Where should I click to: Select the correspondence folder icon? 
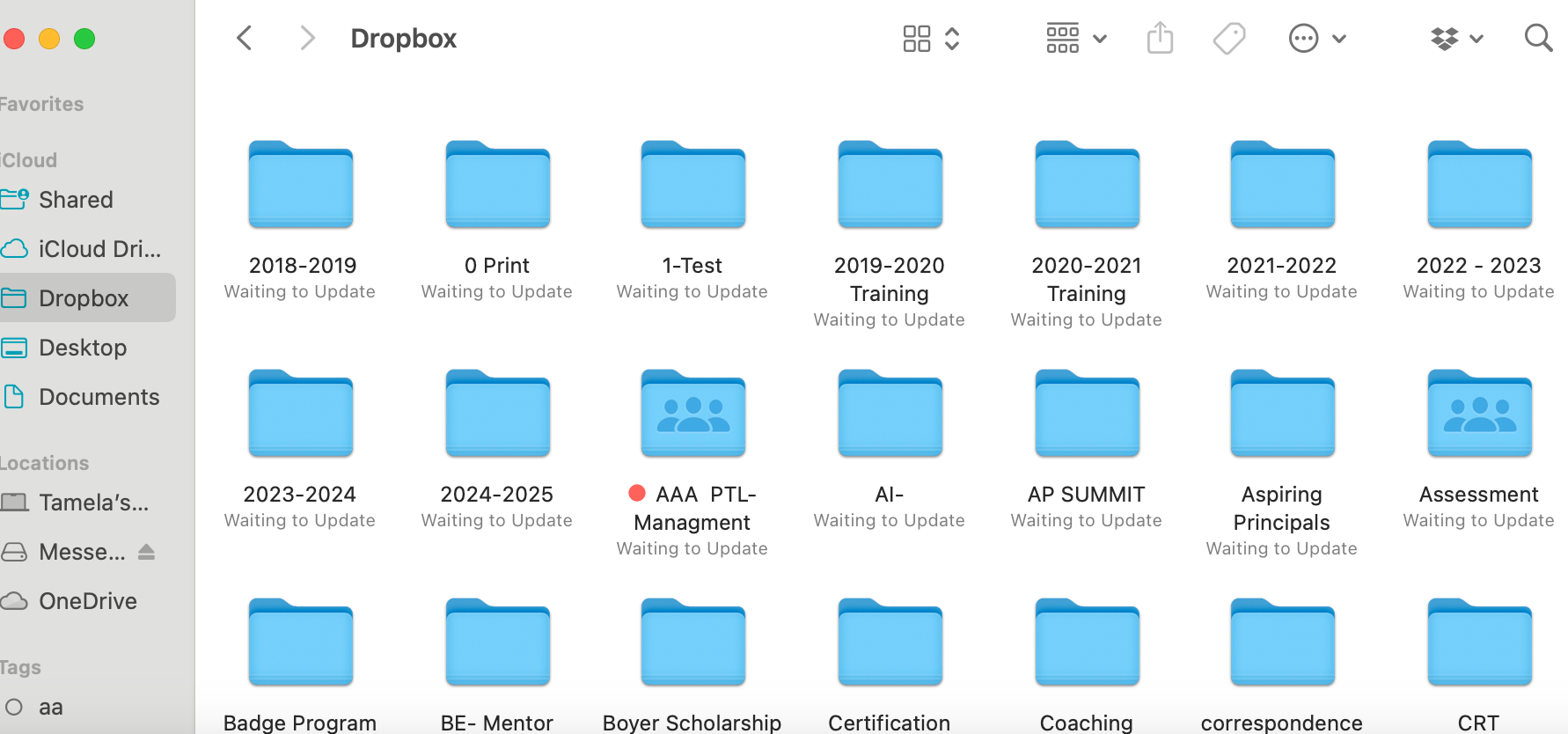[1283, 642]
